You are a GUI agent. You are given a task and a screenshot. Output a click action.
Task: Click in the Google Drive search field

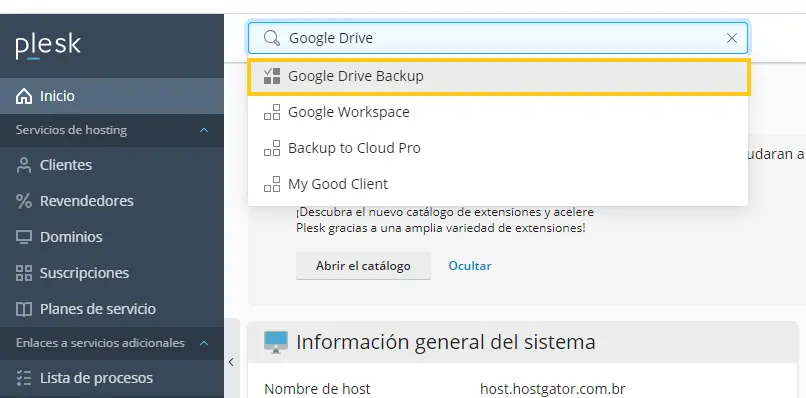(498, 38)
